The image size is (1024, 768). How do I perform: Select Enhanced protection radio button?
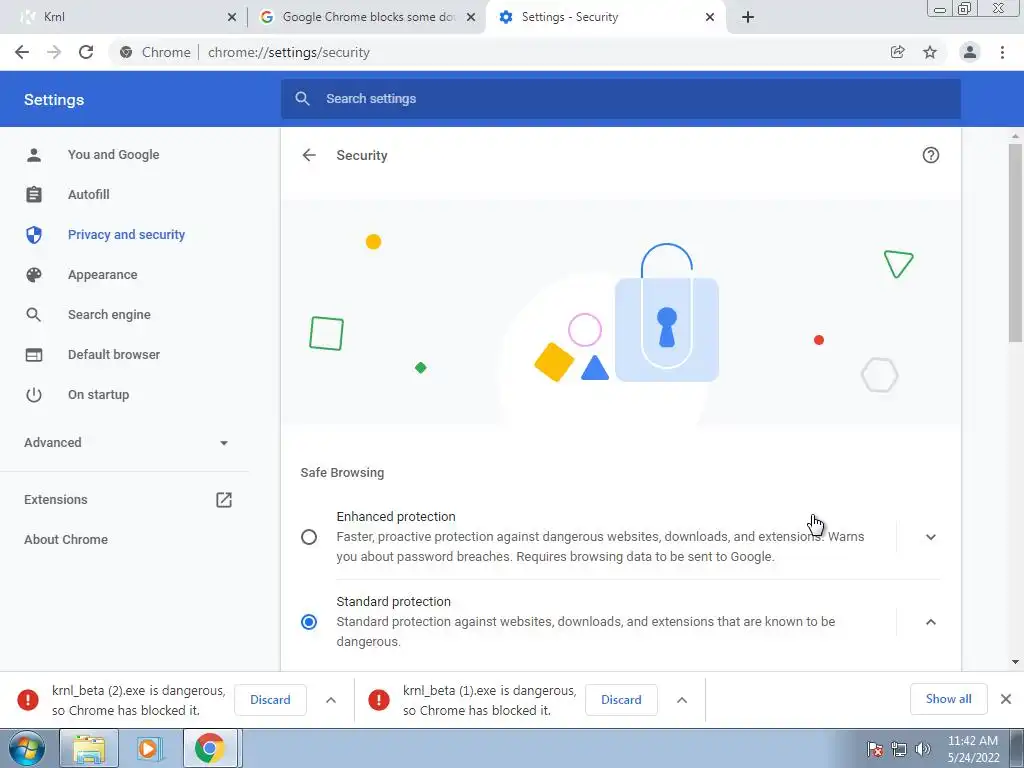point(309,537)
